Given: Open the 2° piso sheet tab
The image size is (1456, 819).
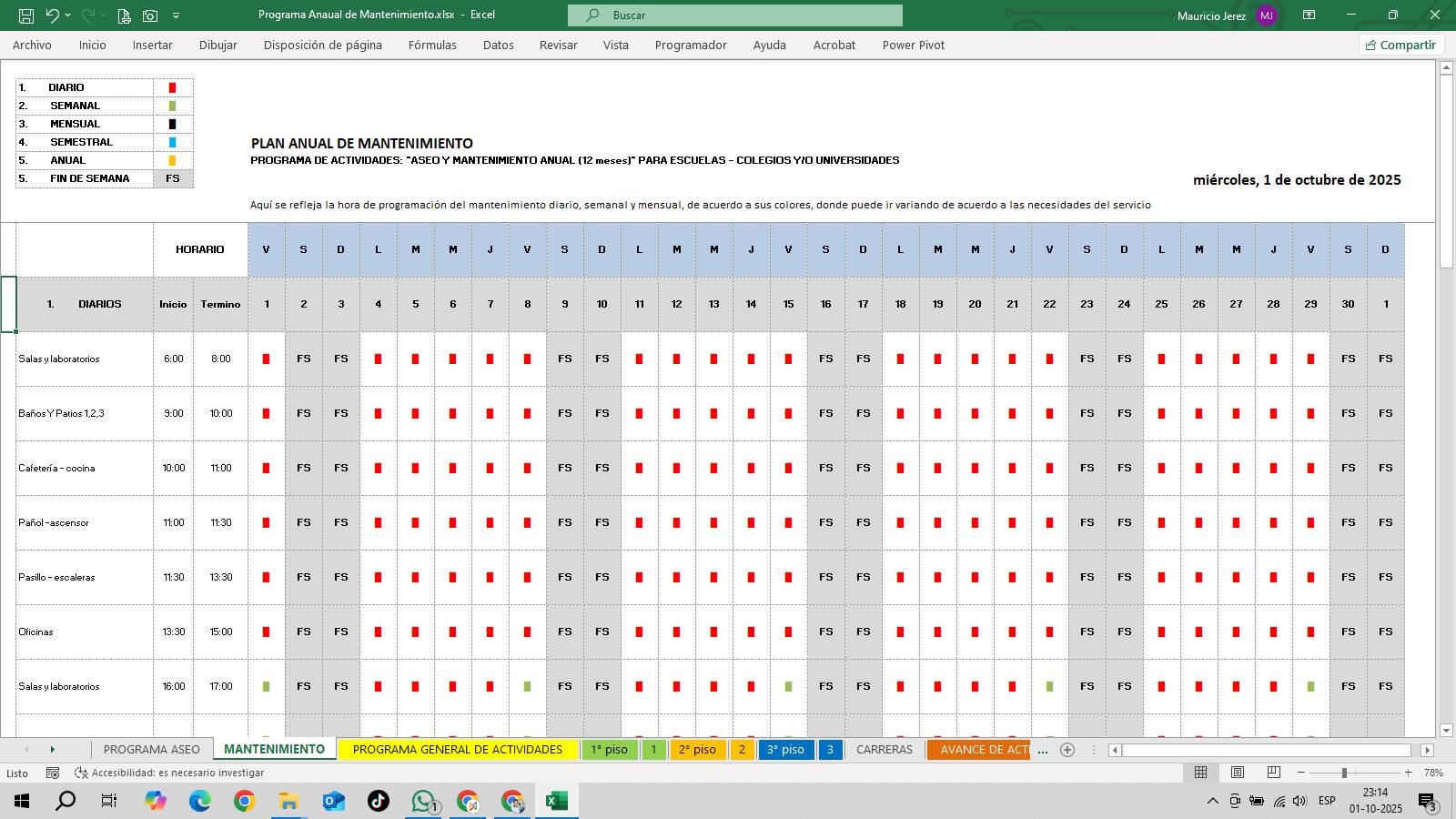Looking at the screenshot, I should coord(699,750).
